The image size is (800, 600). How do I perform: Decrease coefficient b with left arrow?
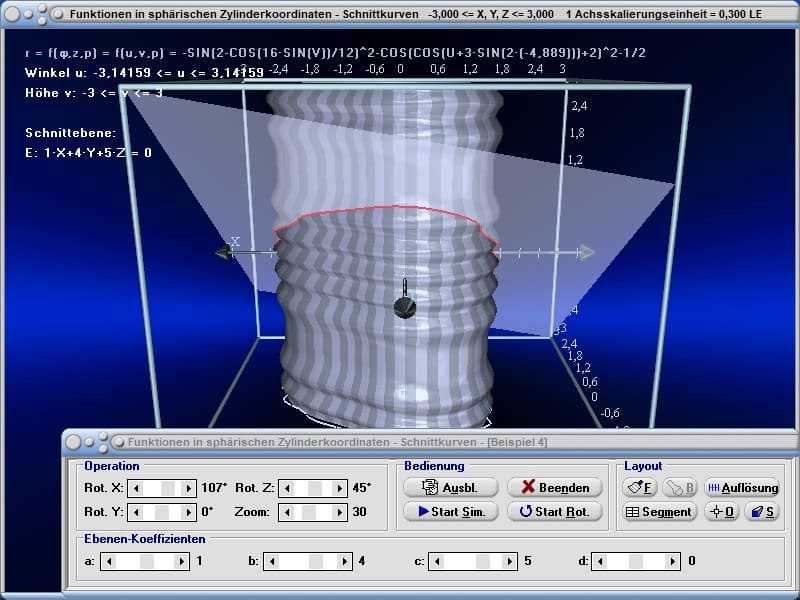tap(272, 561)
